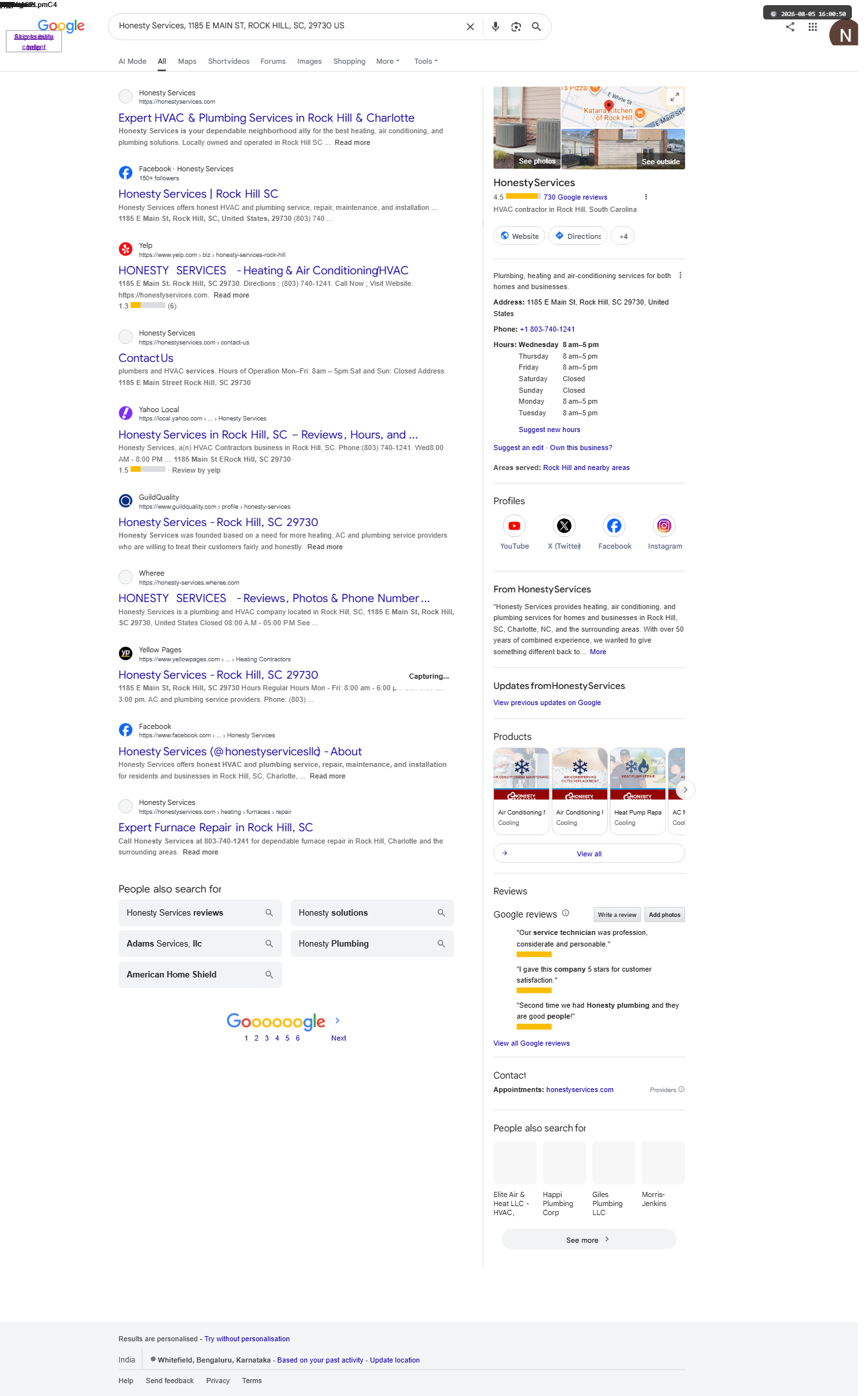Click the GuildQuality favicon
The height and width of the screenshot is (1396, 868).
(x=126, y=501)
